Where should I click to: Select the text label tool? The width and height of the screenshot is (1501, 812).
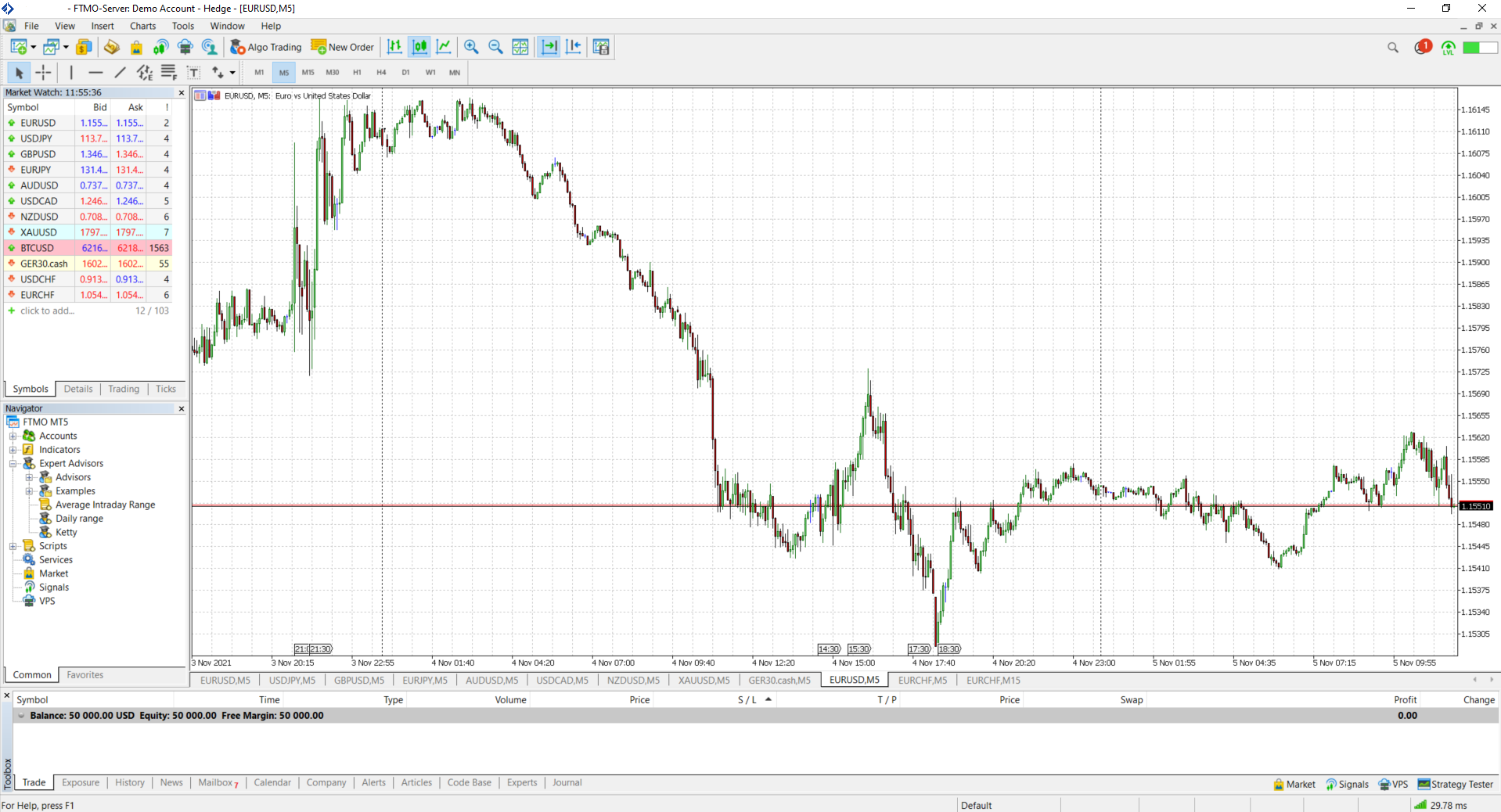tap(193, 73)
